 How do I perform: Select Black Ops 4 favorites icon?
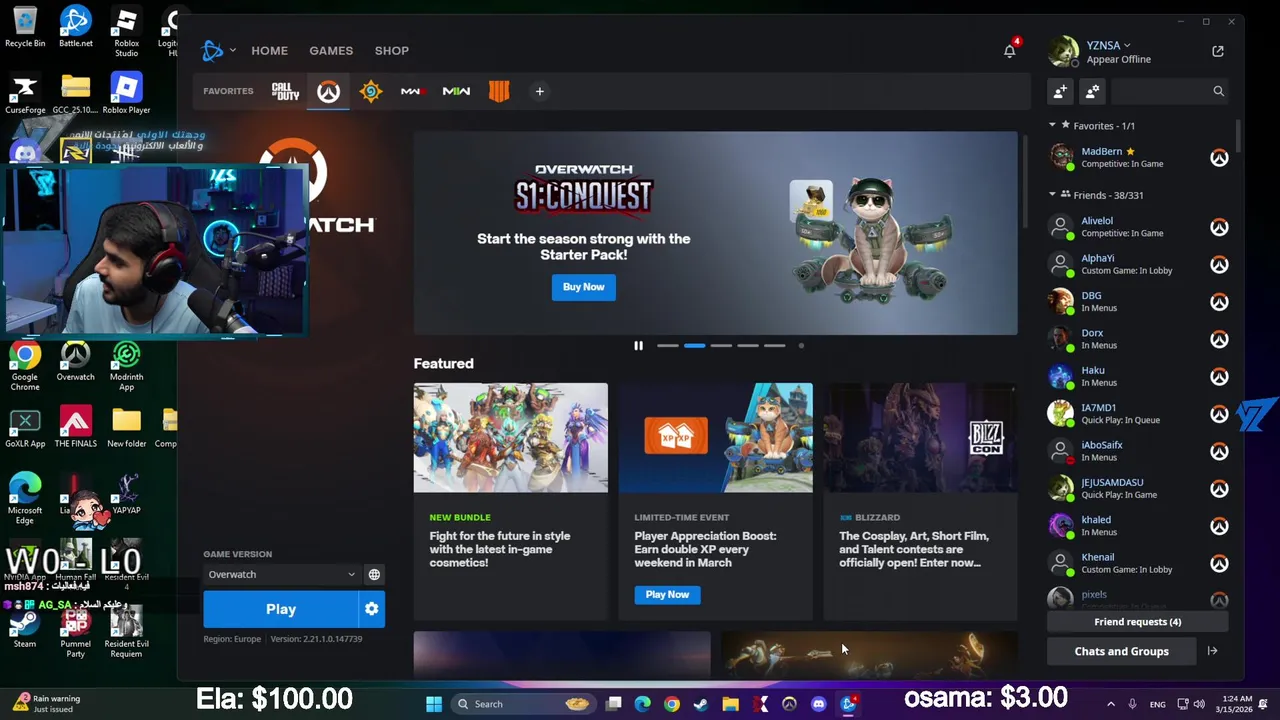tap(499, 91)
